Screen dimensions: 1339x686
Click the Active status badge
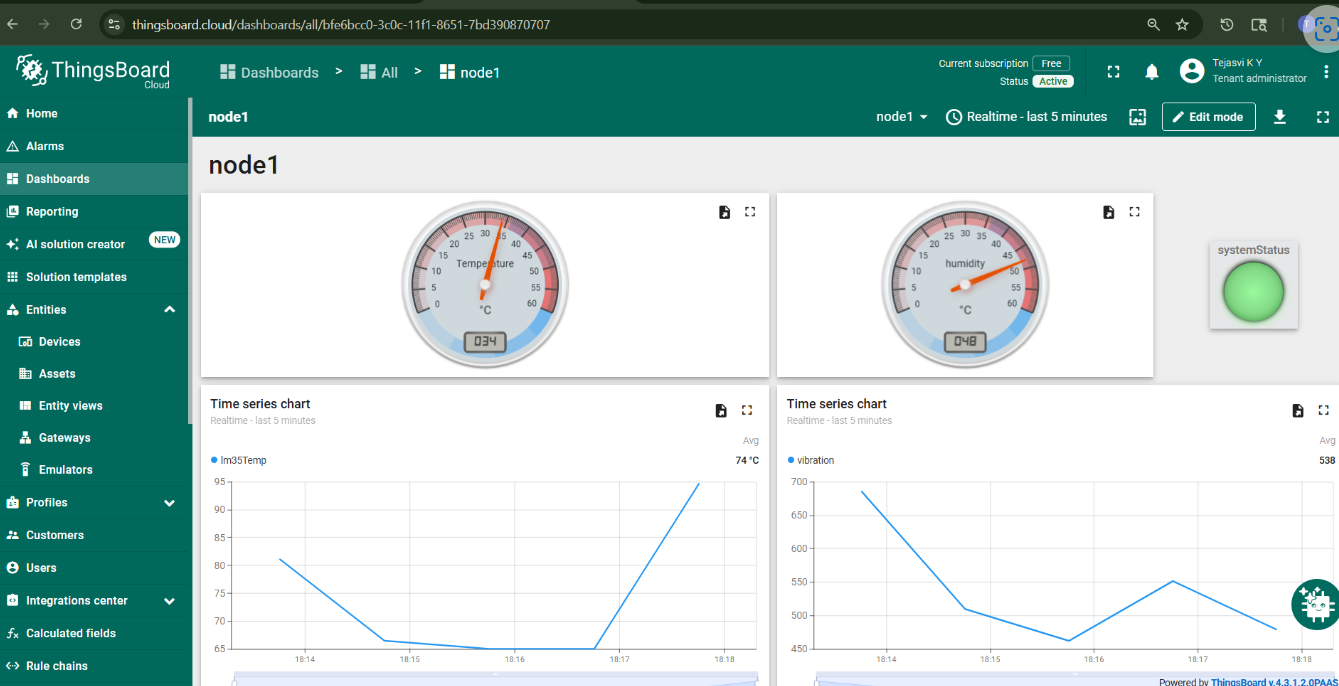[1052, 81]
